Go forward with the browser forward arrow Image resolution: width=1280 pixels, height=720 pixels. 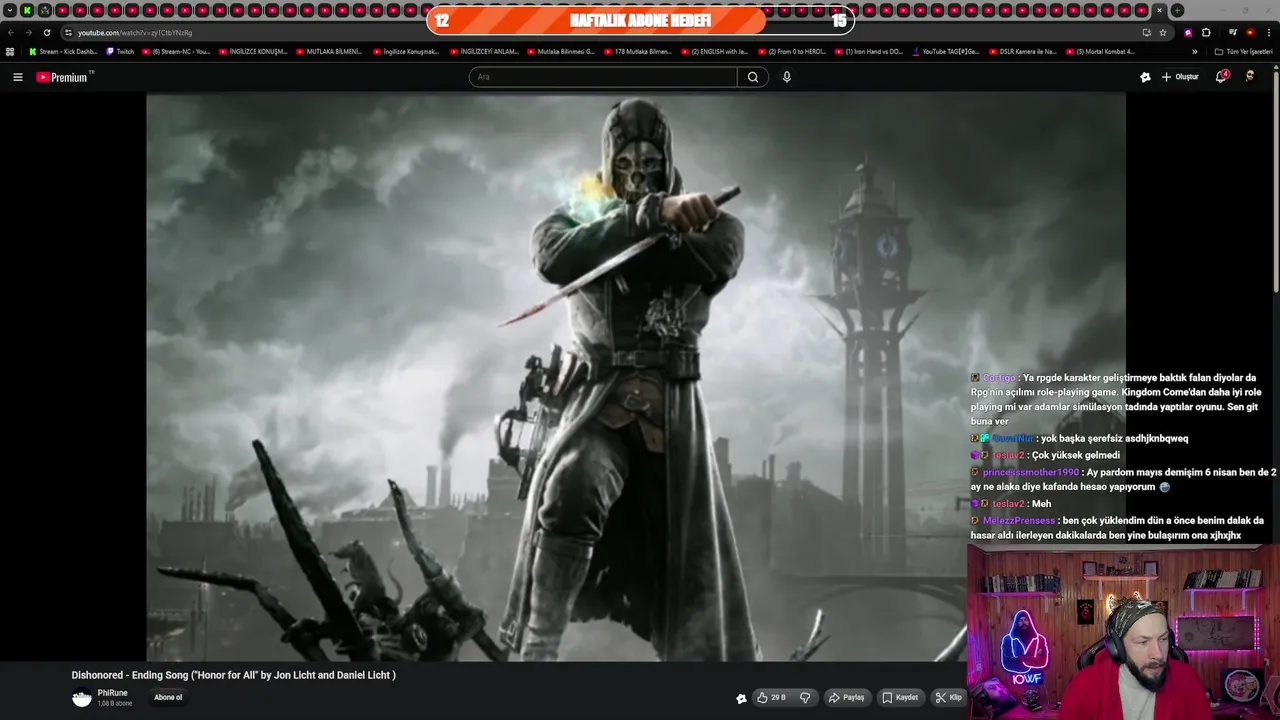28,32
